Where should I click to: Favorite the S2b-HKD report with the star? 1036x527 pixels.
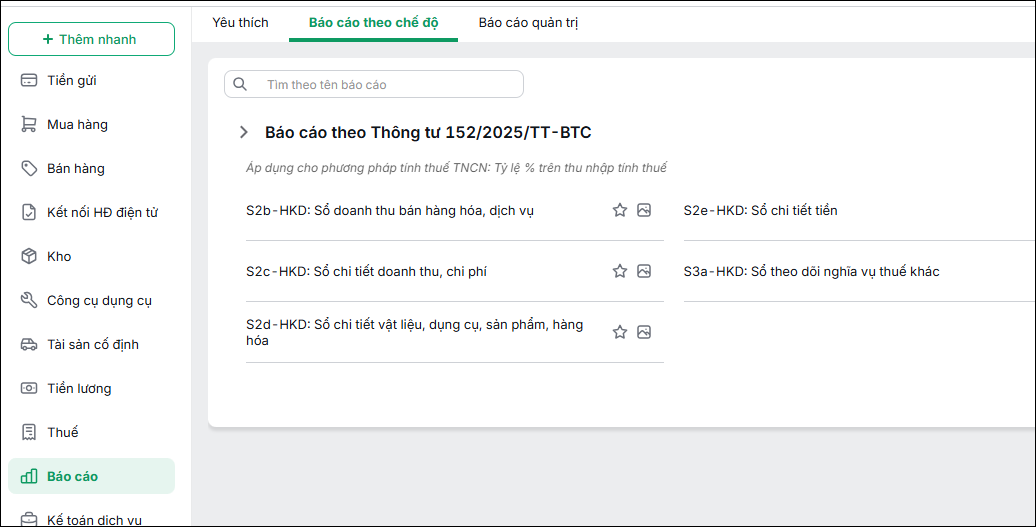tap(620, 211)
